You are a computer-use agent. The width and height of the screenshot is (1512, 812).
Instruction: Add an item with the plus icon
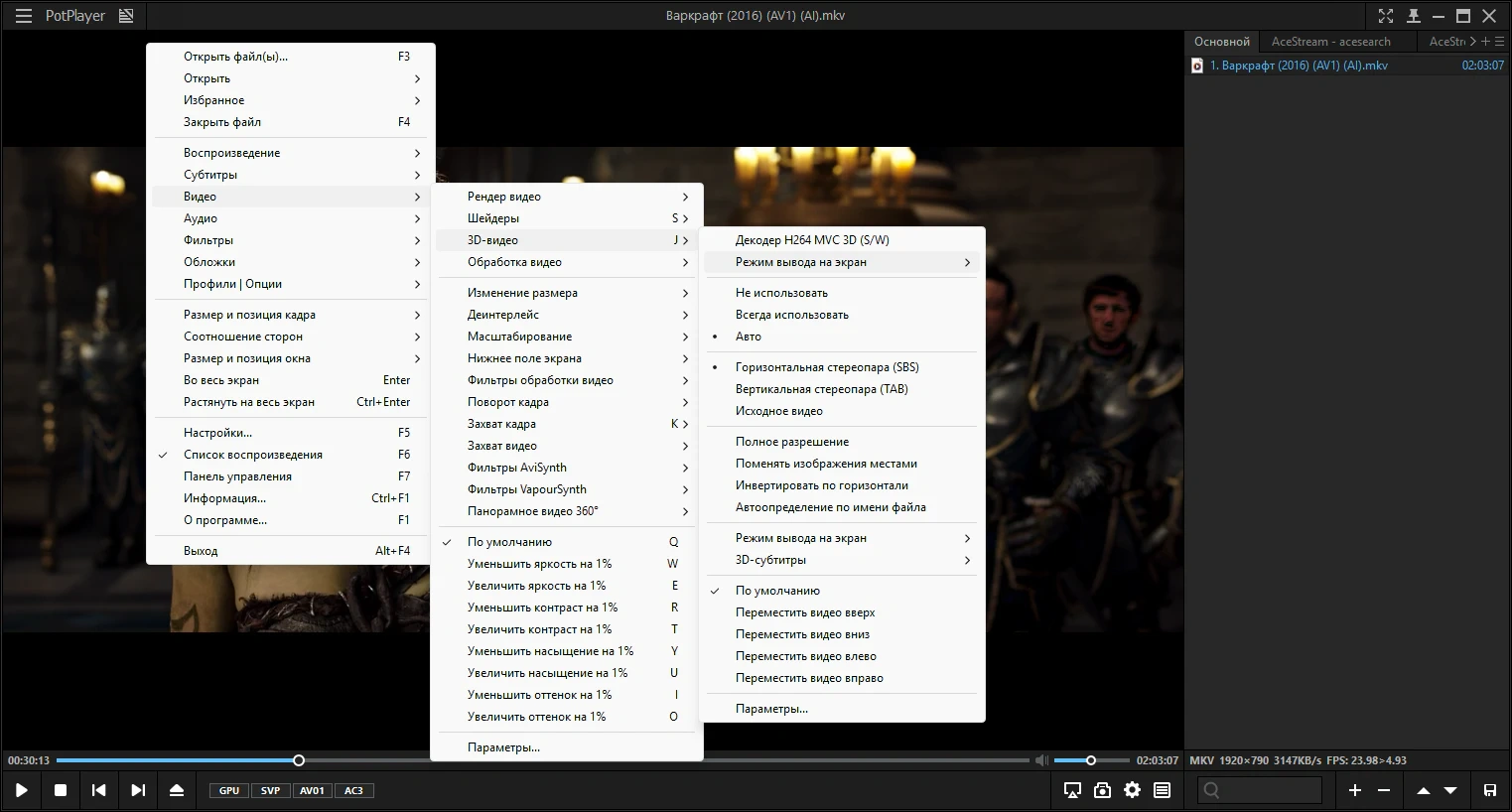pyautogui.click(x=1355, y=790)
